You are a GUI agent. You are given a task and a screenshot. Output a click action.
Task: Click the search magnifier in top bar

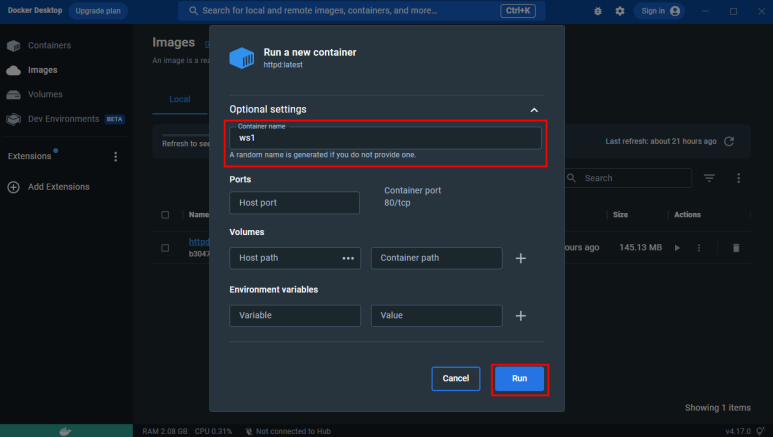[193, 10]
